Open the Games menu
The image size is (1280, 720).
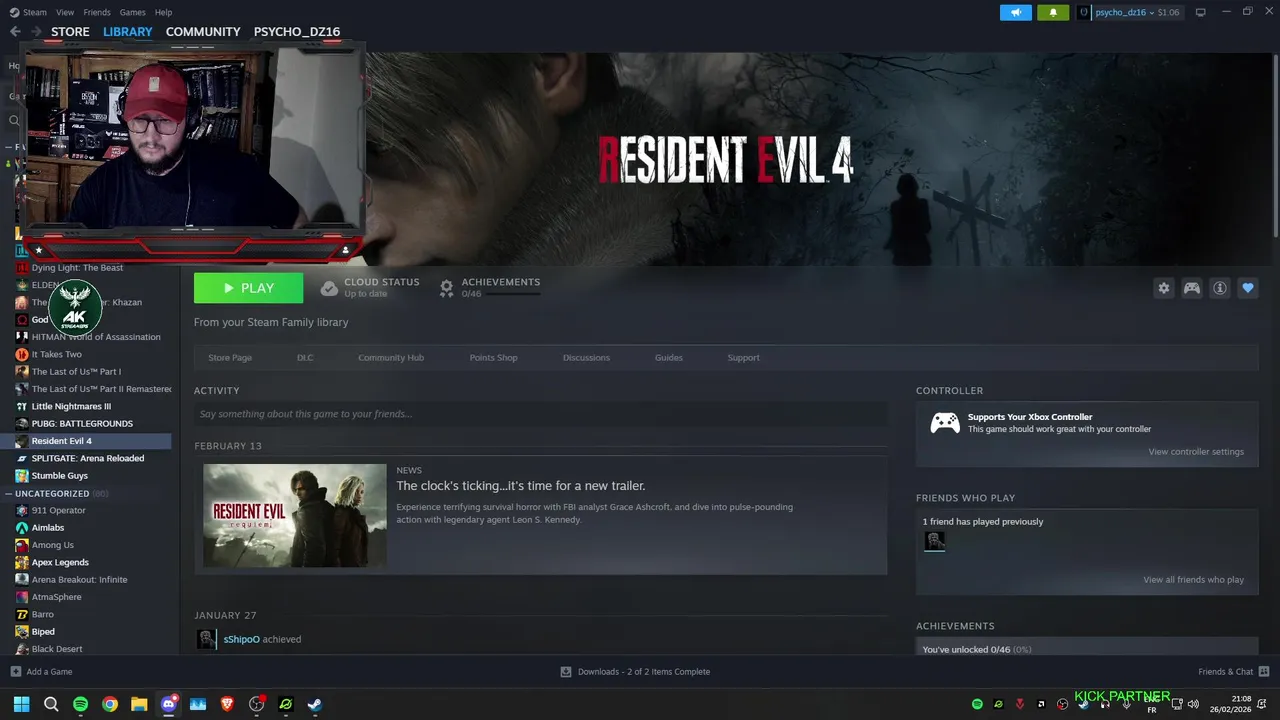click(132, 12)
